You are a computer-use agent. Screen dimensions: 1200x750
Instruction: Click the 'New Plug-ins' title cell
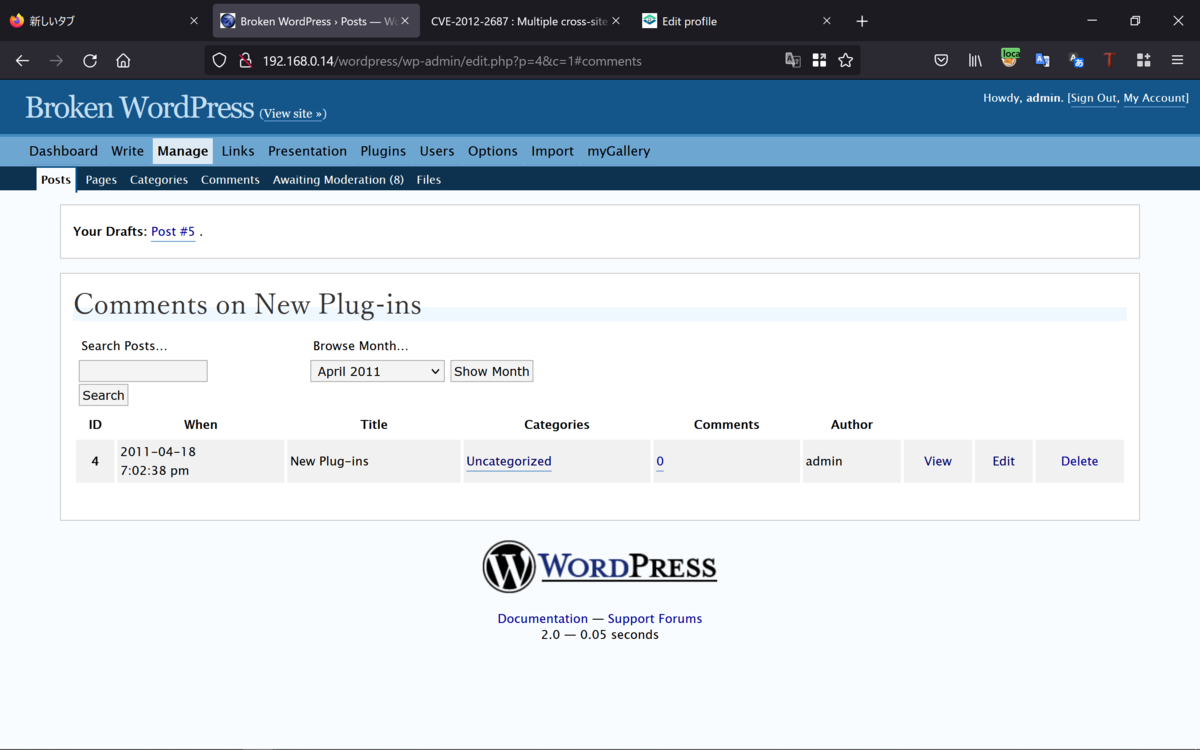pos(374,461)
